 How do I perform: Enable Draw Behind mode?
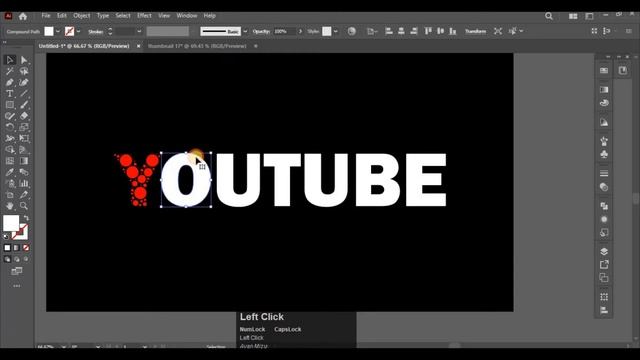[17, 259]
